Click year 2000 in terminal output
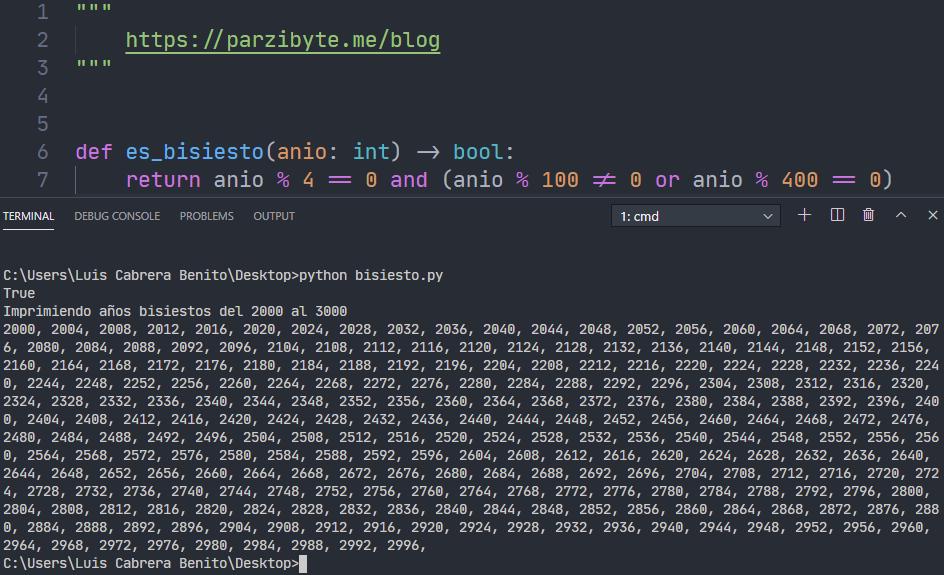 click(19, 329)
